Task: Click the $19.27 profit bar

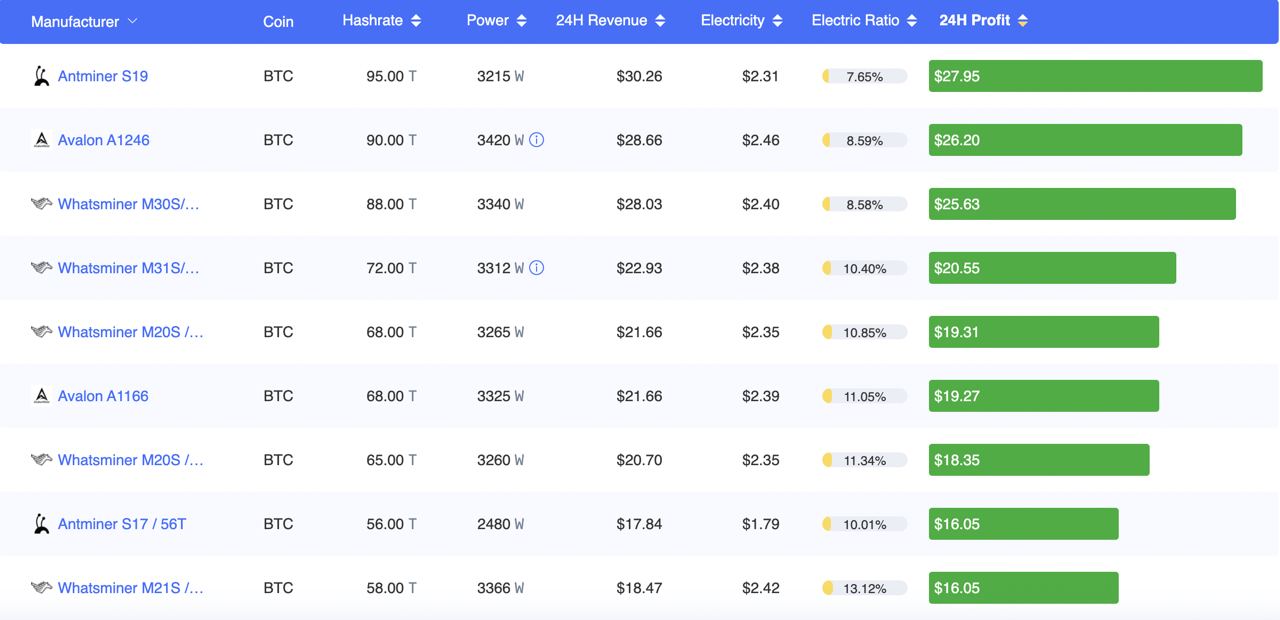Action: [x=1044, y=396]
